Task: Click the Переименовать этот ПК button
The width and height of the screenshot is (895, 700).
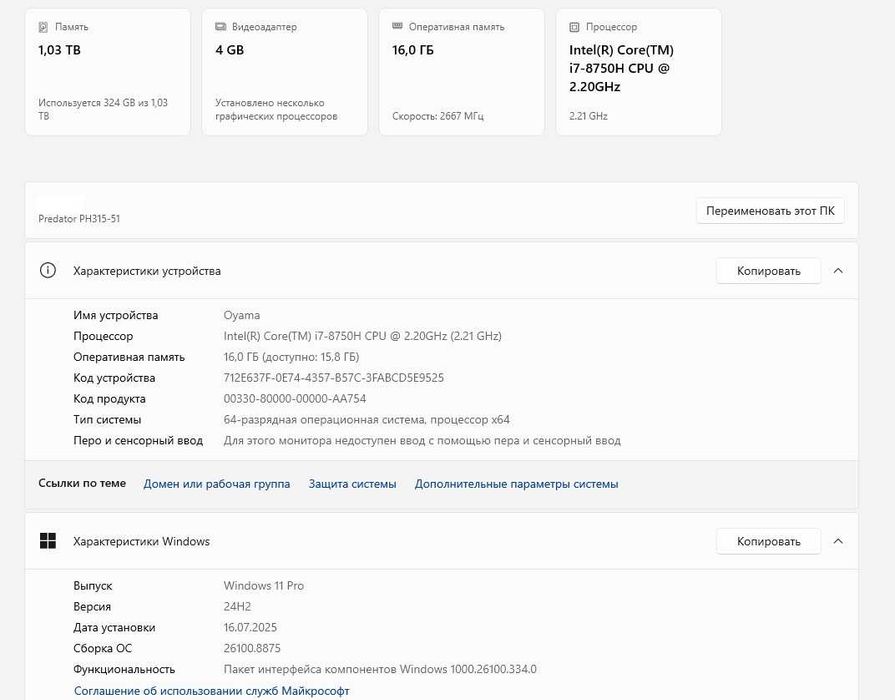Action: (770, 211)
